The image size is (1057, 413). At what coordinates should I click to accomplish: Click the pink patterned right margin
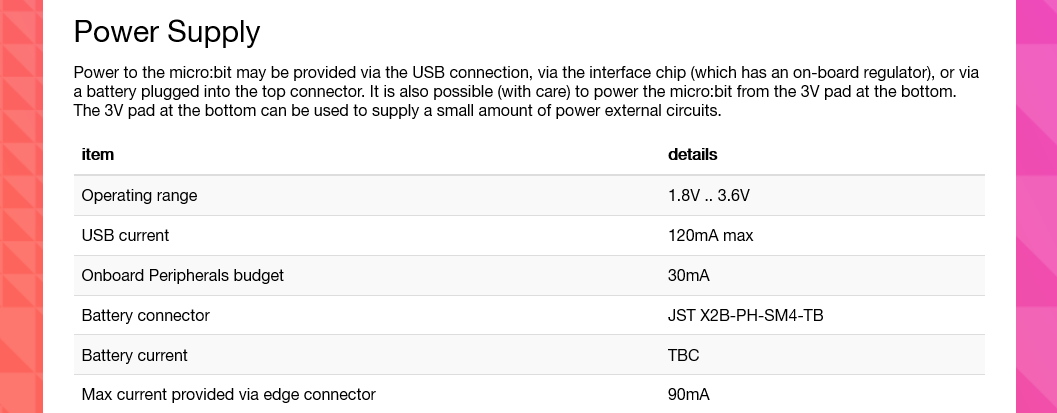[x=1036, y=206]
